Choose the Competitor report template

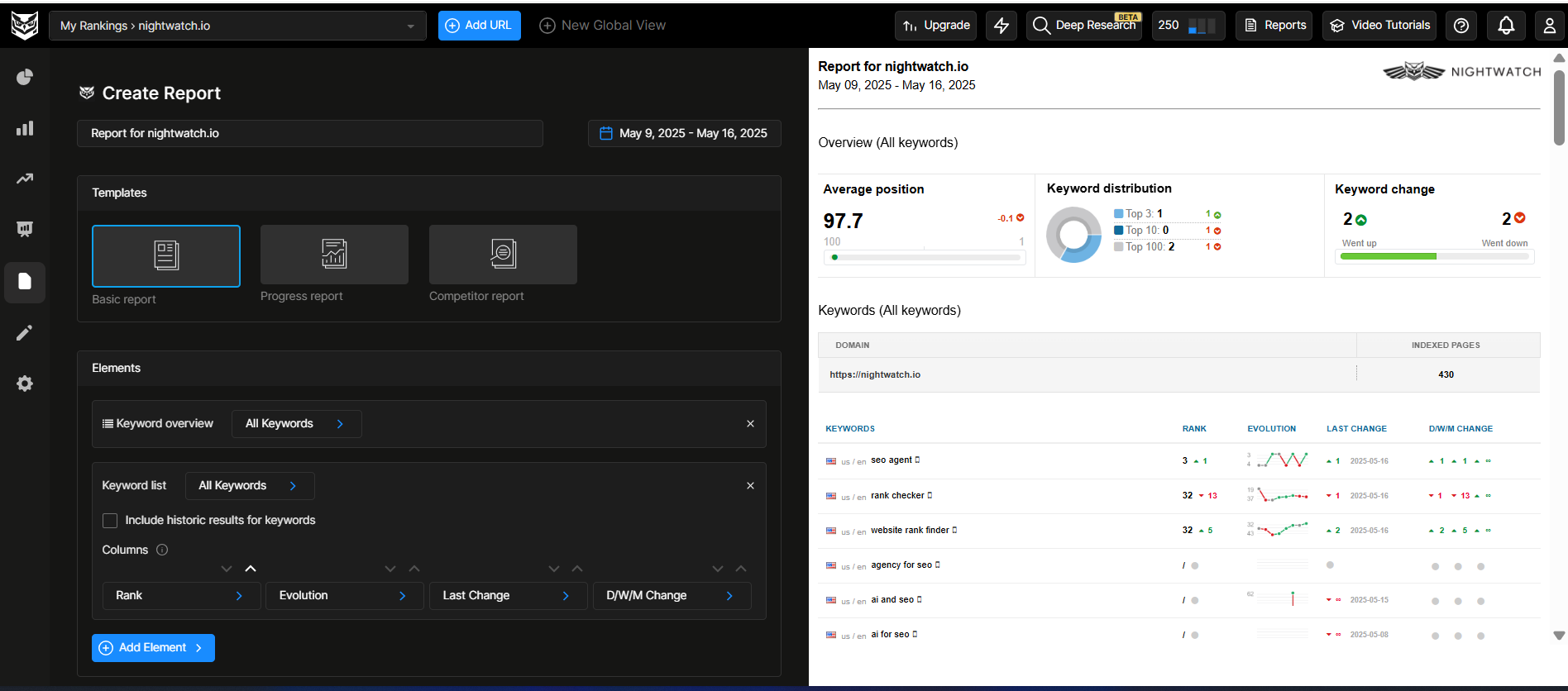click(x=503, y=255)
